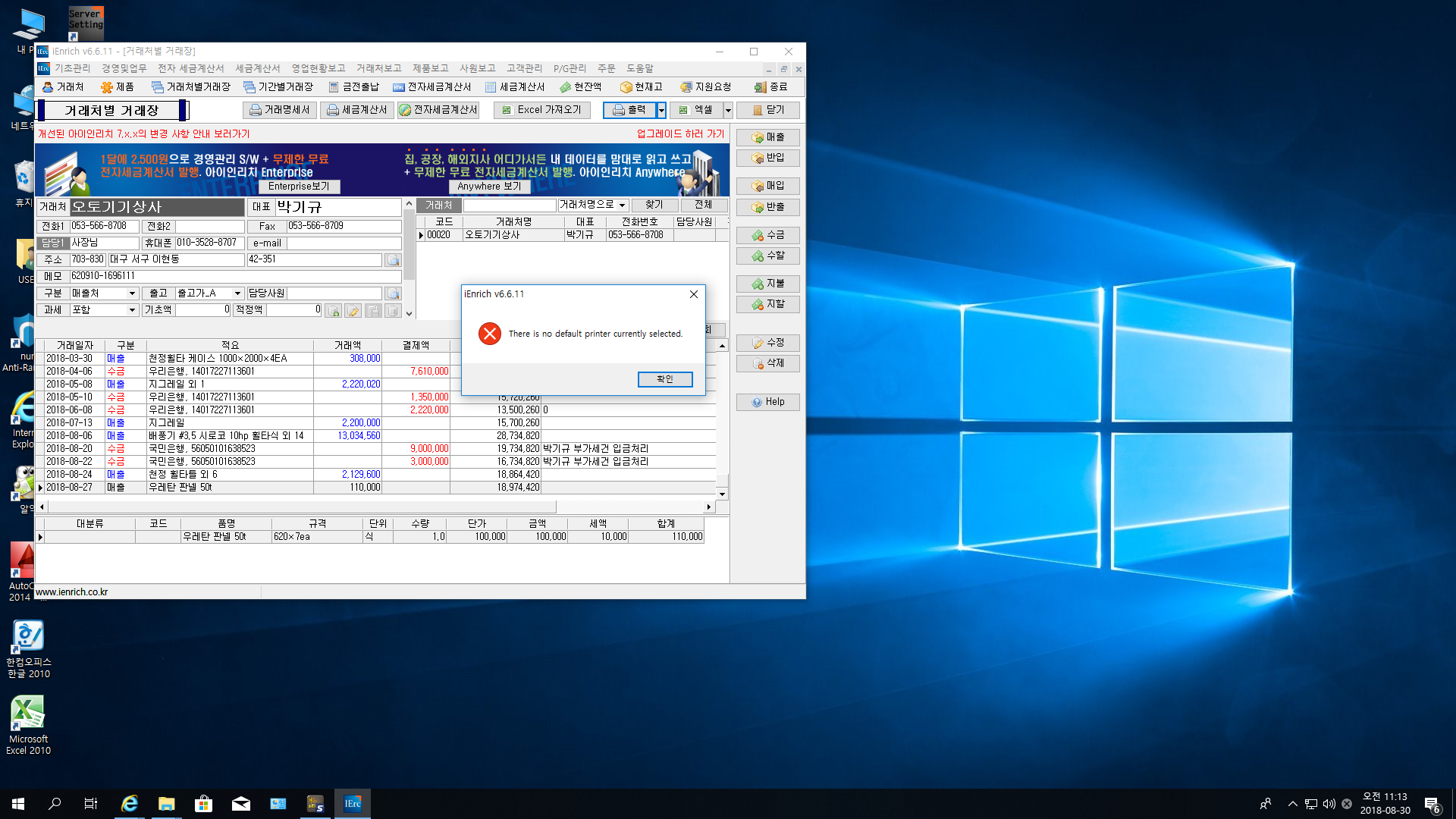Click the 전자세금계산서 toolbar icon

click(431, 87)
